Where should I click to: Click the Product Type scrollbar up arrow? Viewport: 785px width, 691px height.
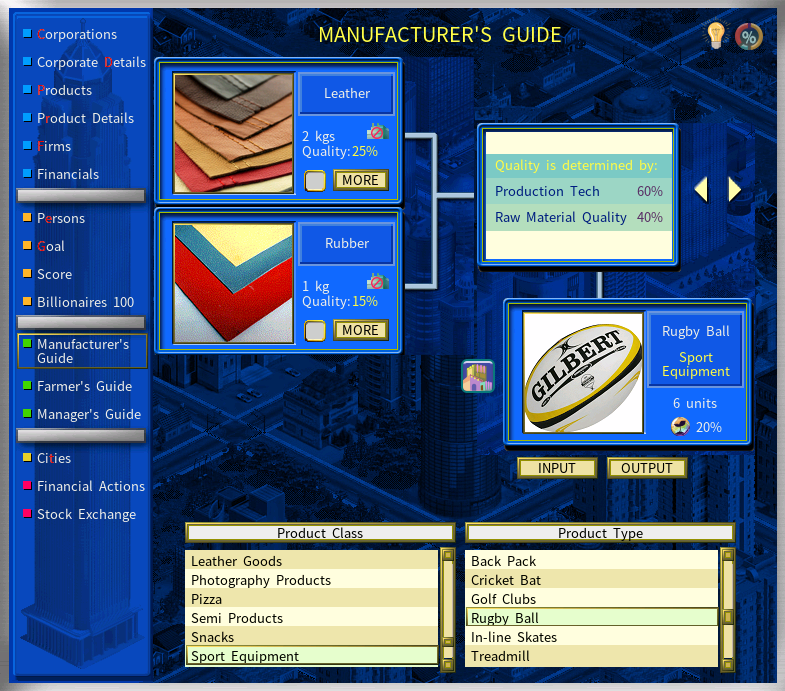point(727,554)
